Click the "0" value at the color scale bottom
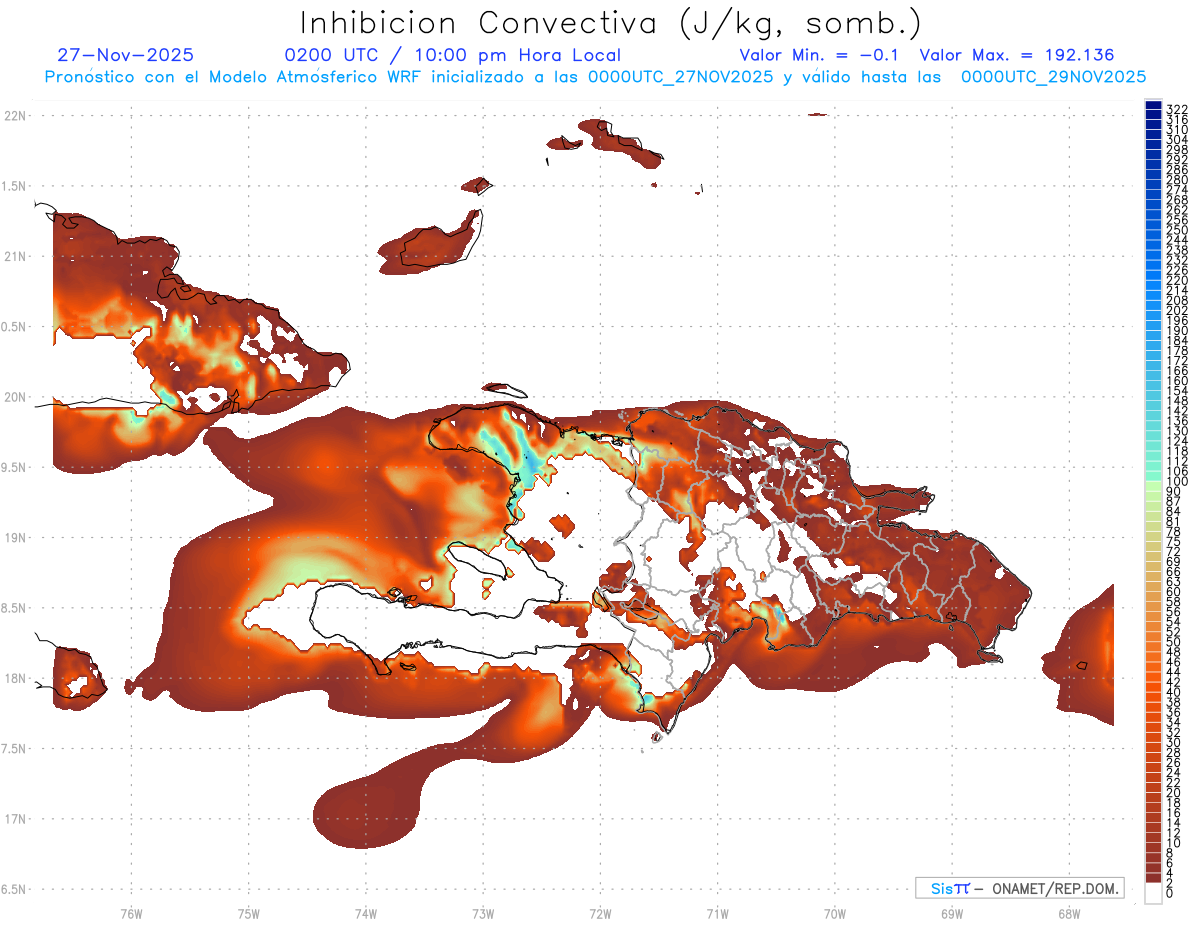 (x=1170, y=892)
